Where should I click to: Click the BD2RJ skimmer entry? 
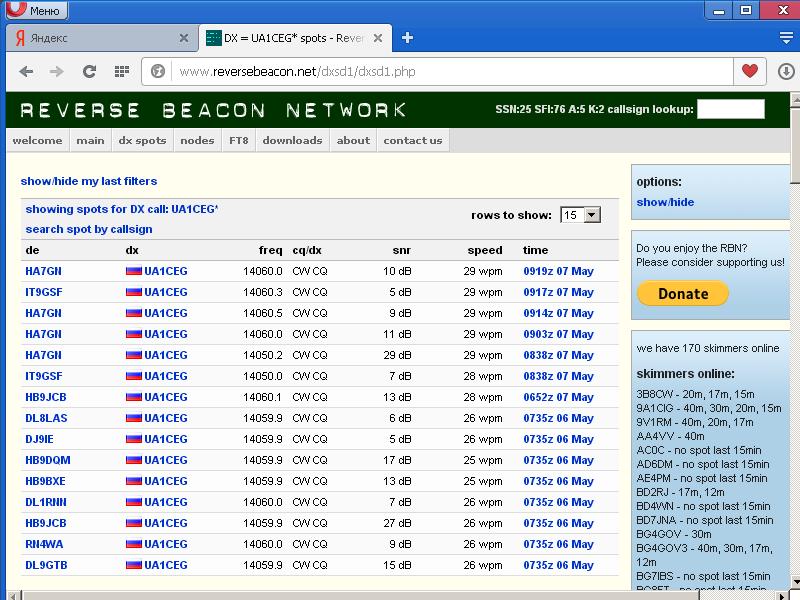click(x=681, y=492)
